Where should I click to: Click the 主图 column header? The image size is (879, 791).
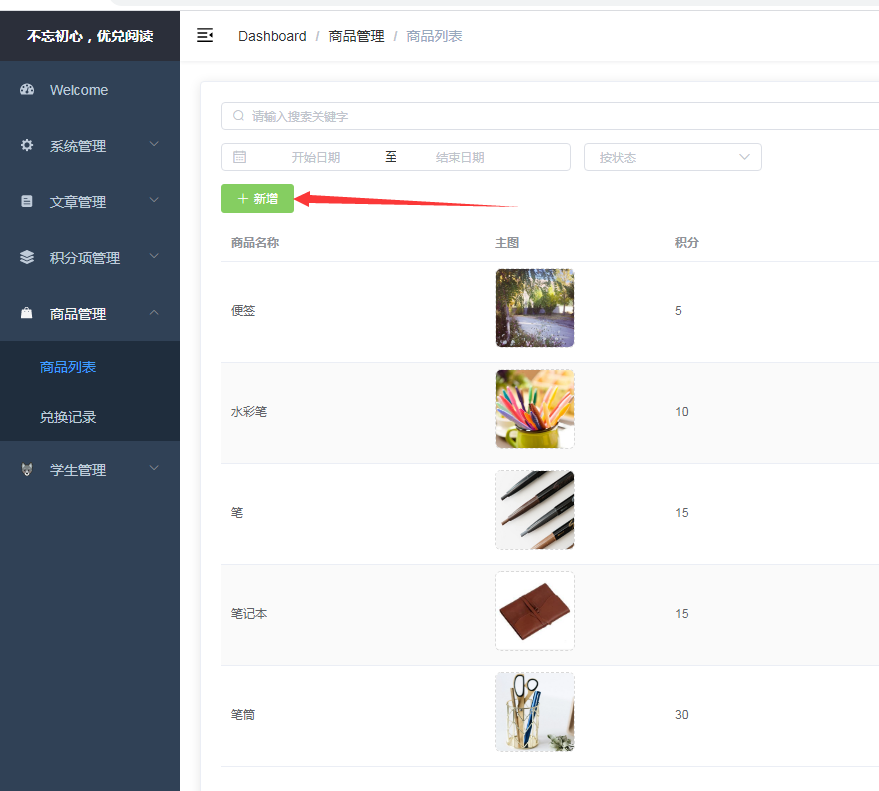pos(507,243)
